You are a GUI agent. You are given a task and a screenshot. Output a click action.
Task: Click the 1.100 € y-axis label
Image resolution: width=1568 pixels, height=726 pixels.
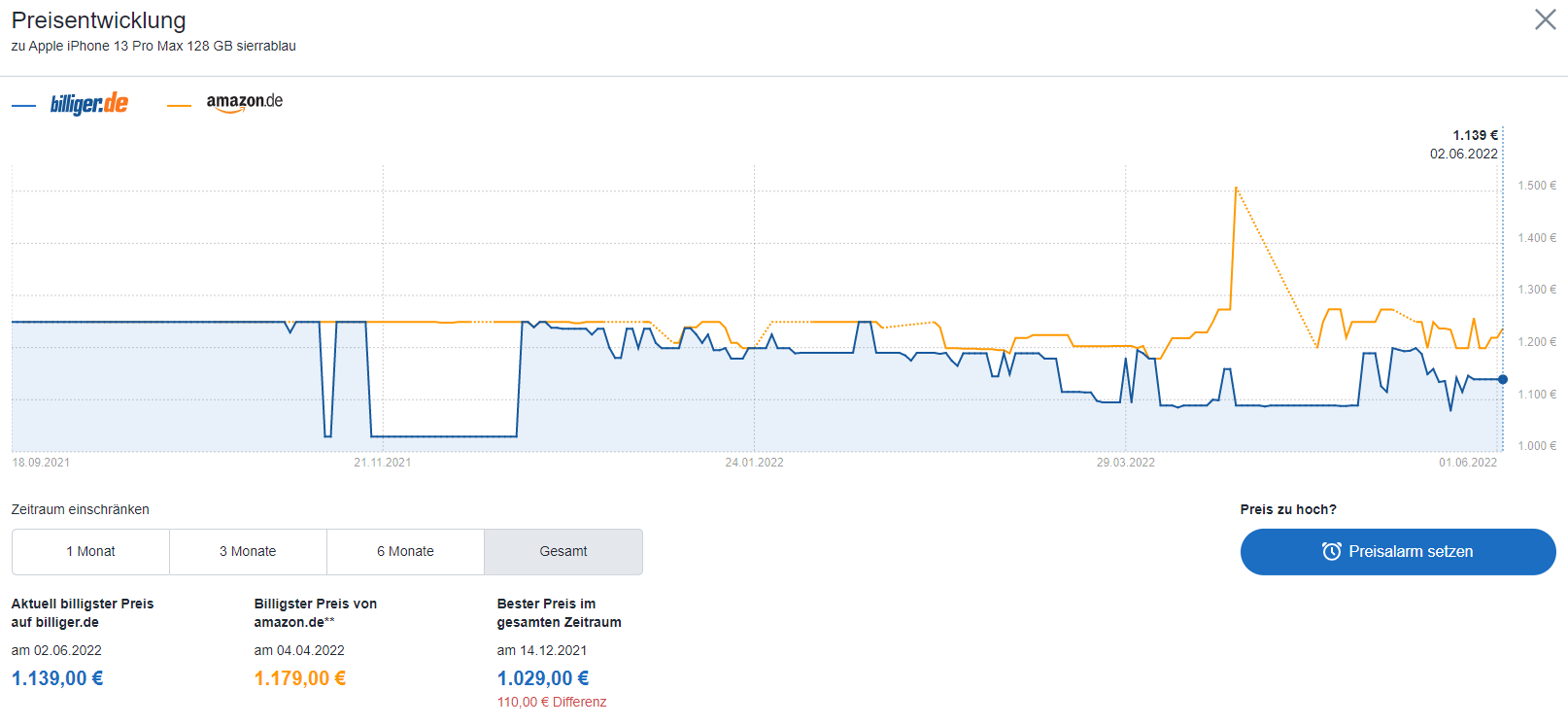(1537, 395)
